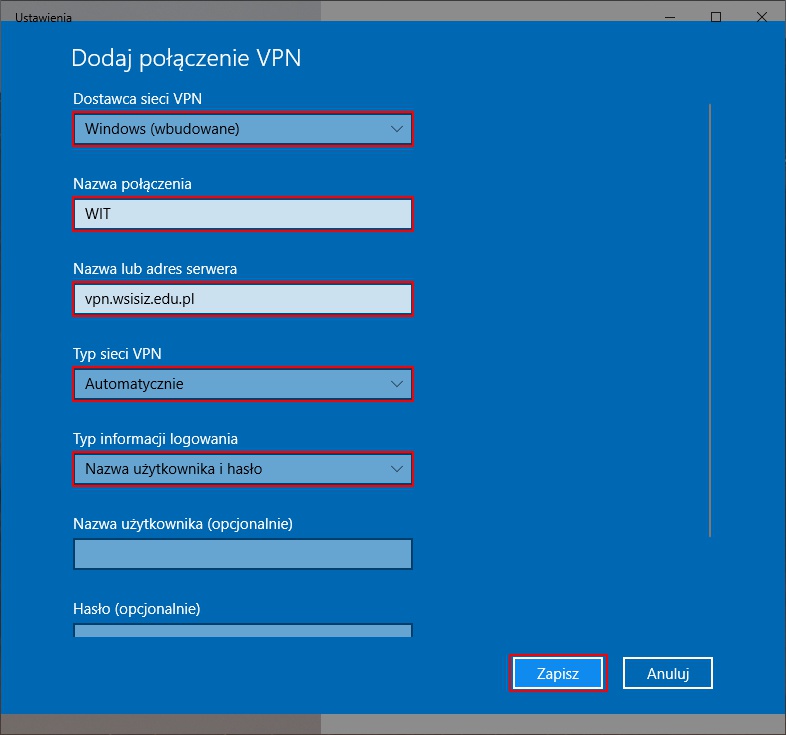Expand the Typ sieci VPN combo box
786x735 pixels.
pos(242,384)
